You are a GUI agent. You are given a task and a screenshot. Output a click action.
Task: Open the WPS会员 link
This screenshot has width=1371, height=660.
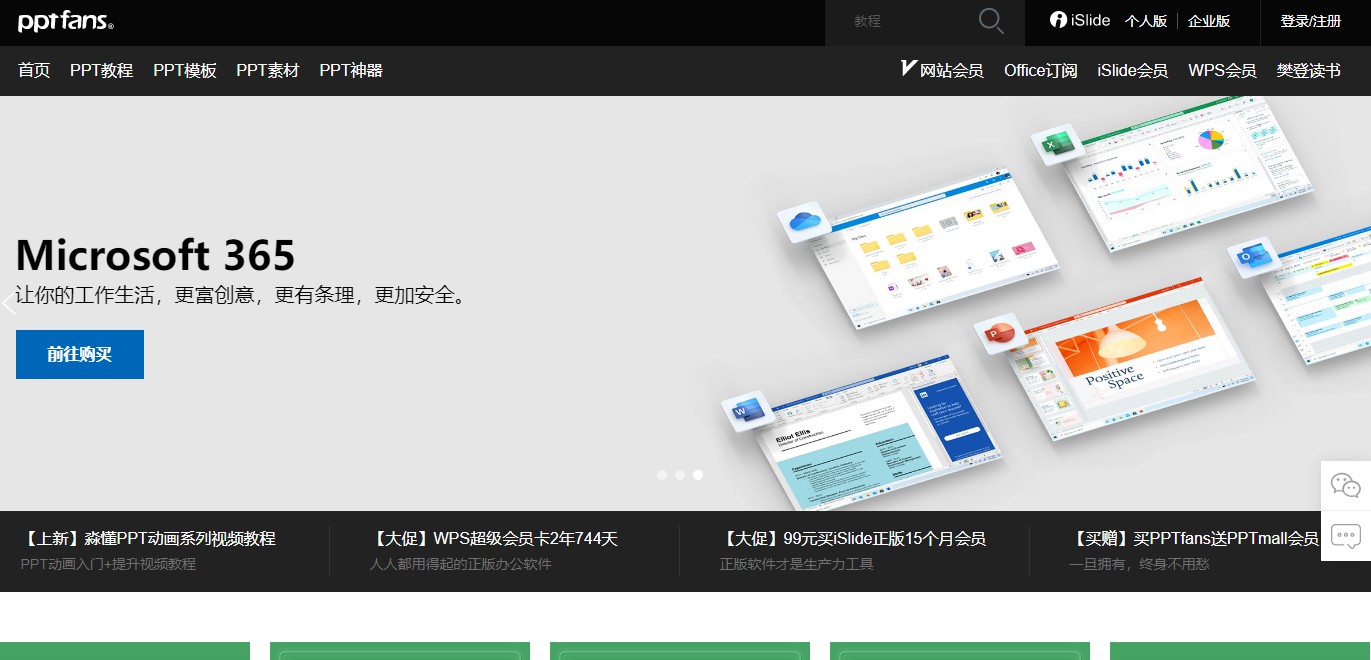[1222, 70]
